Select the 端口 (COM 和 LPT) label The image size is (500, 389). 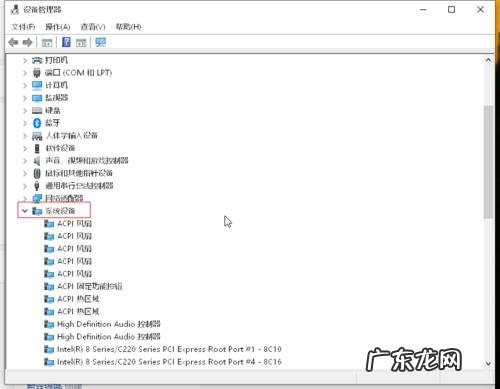(x=78, y=73)
